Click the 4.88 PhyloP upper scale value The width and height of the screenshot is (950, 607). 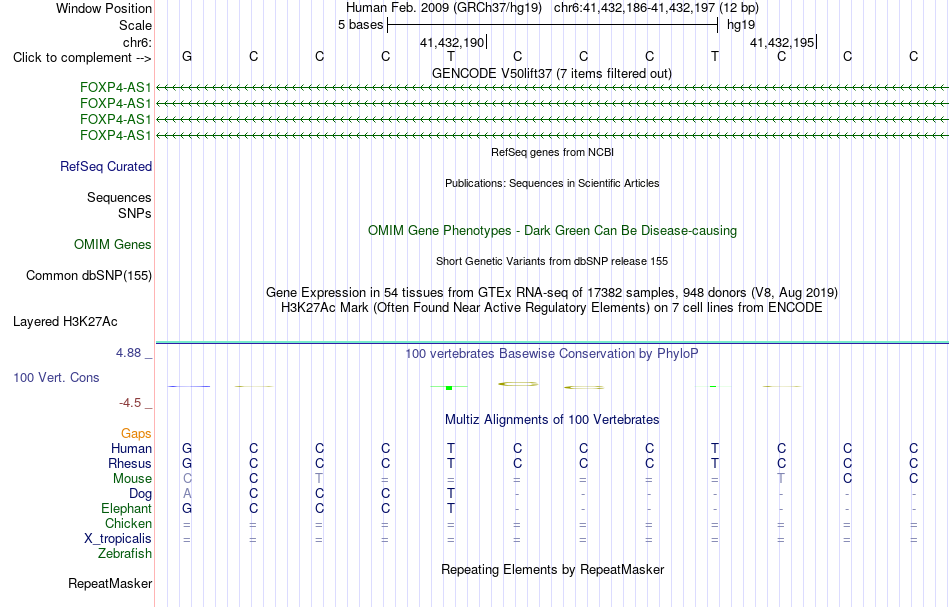(128, 353)
